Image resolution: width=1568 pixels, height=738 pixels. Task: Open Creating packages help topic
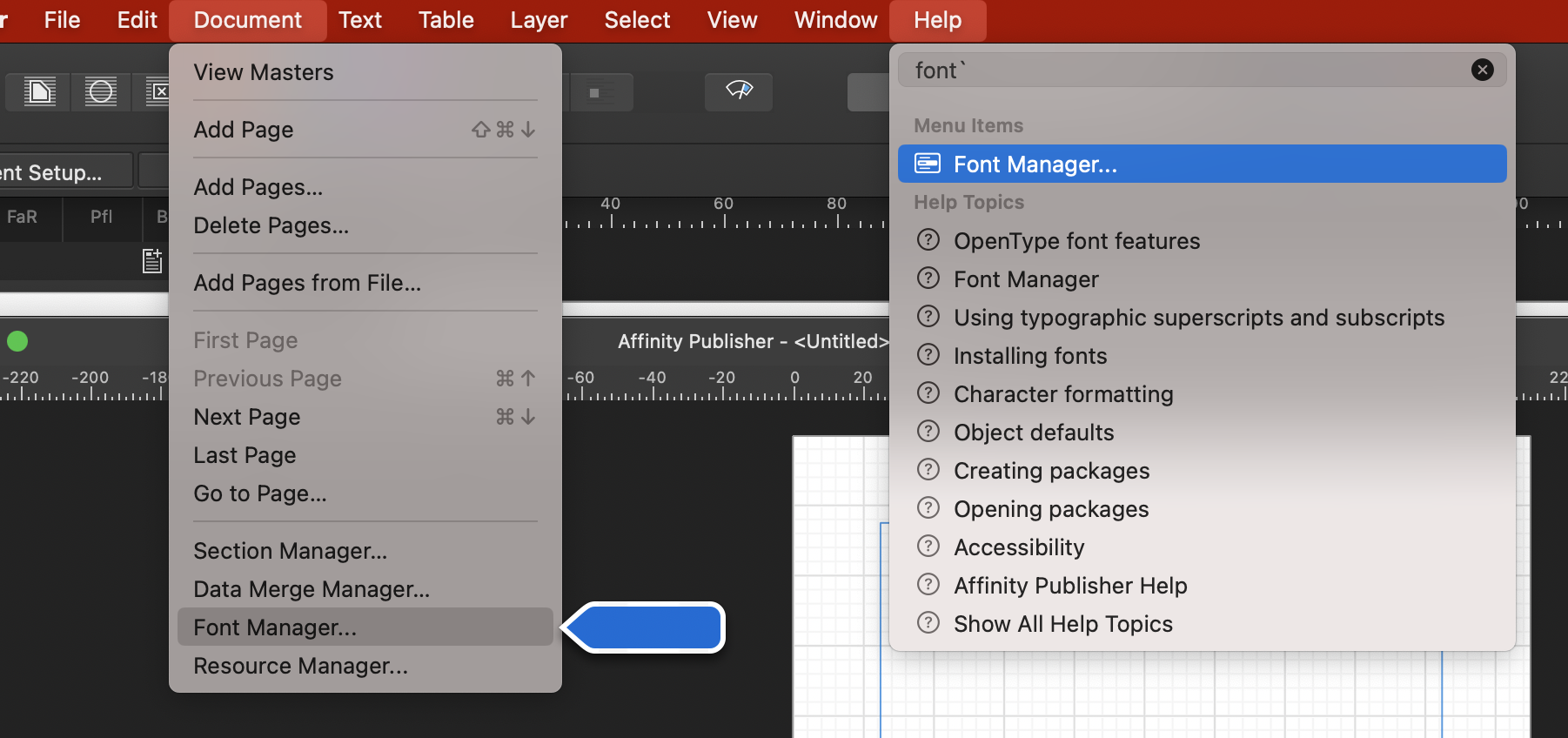[1203, 471]
